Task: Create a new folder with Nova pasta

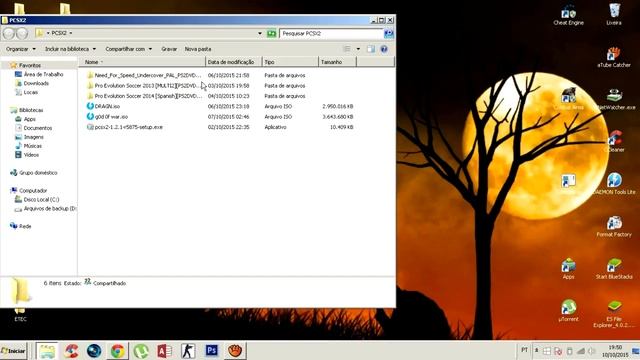Action: tap(198, 49)
